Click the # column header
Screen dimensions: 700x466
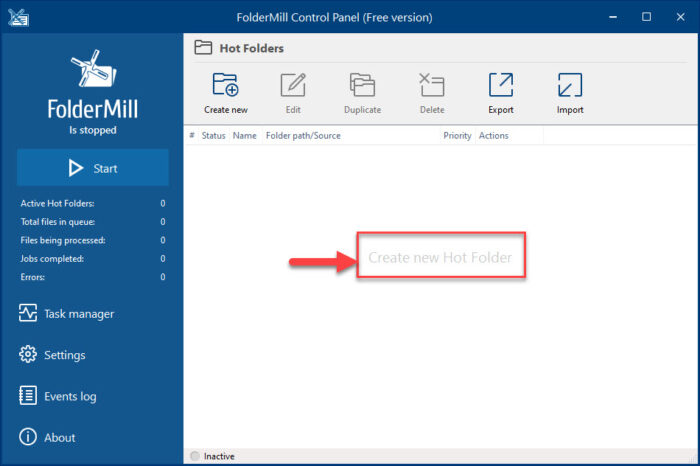point(192,135)
